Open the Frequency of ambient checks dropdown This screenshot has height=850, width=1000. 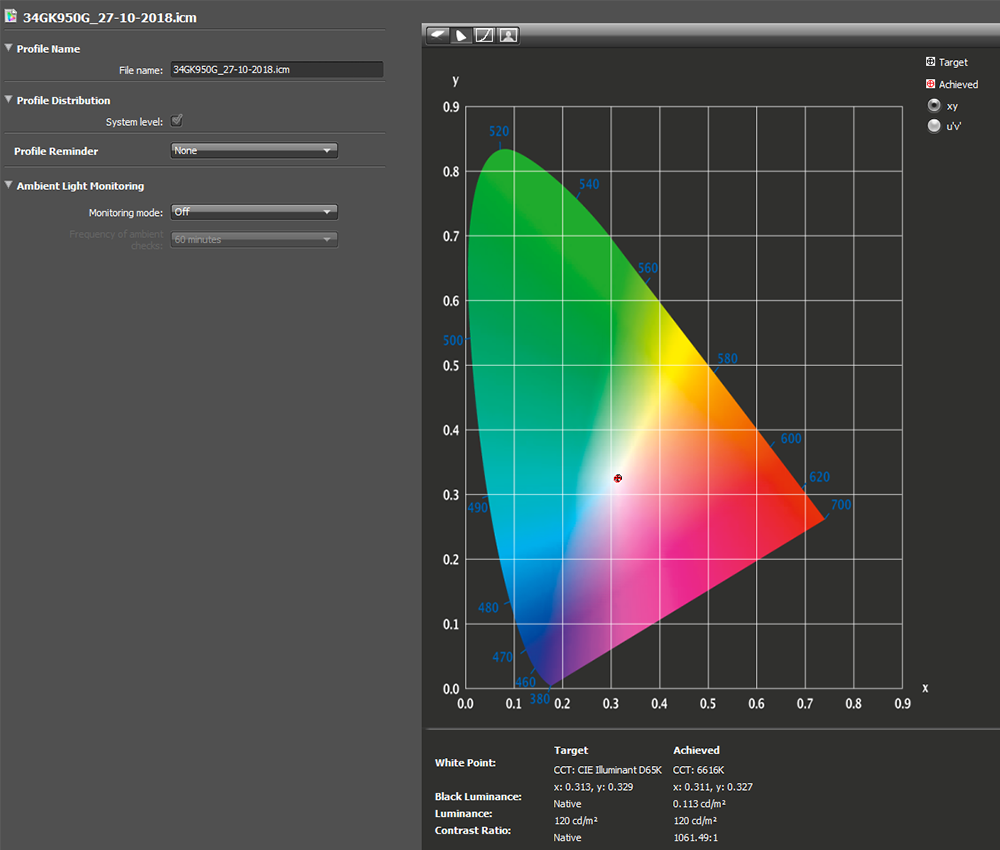click(x=254, y=240)
